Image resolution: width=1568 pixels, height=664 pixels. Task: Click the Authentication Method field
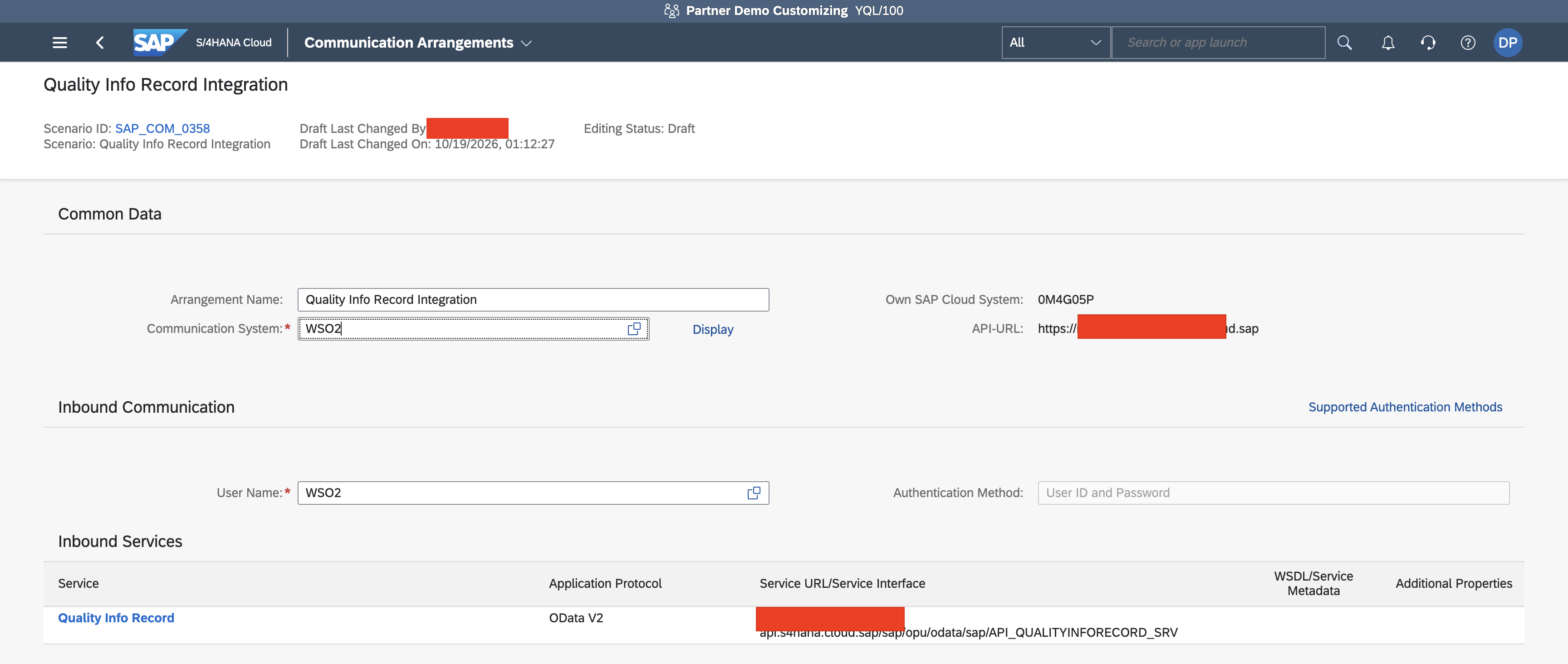point(1274,493)
